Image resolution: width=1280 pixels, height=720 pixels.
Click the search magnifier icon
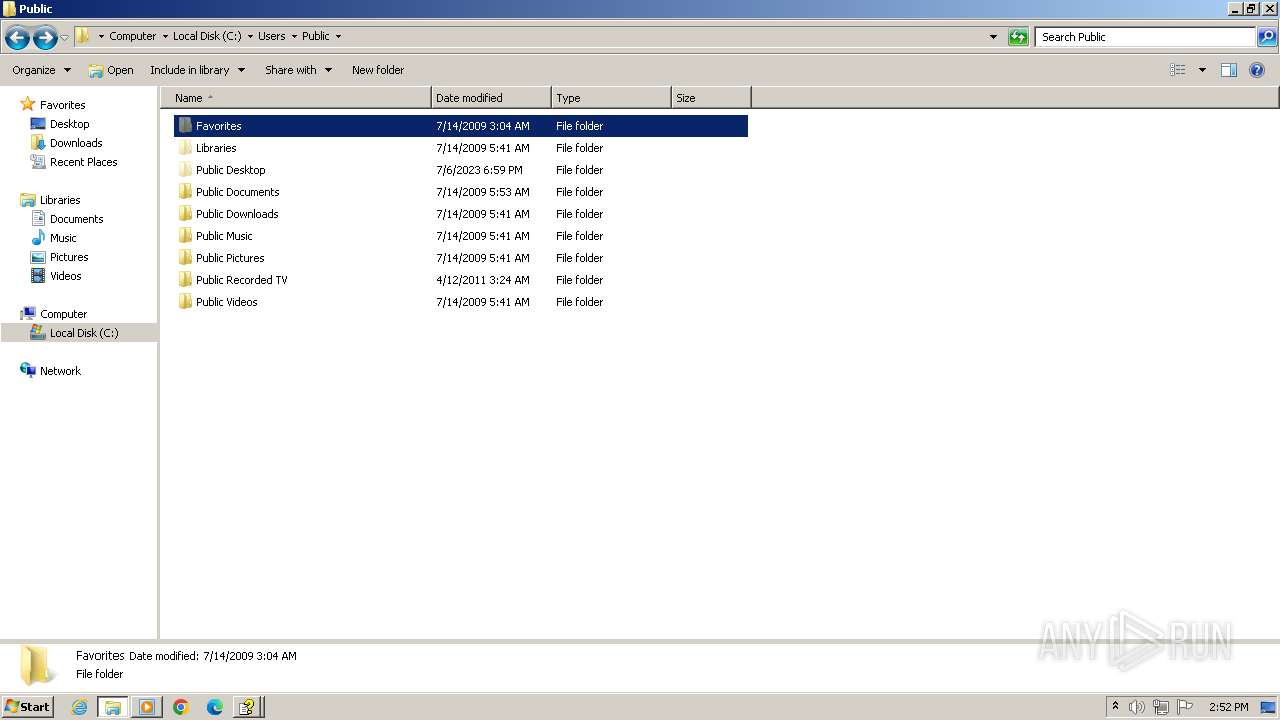(x=1267, y=37)
